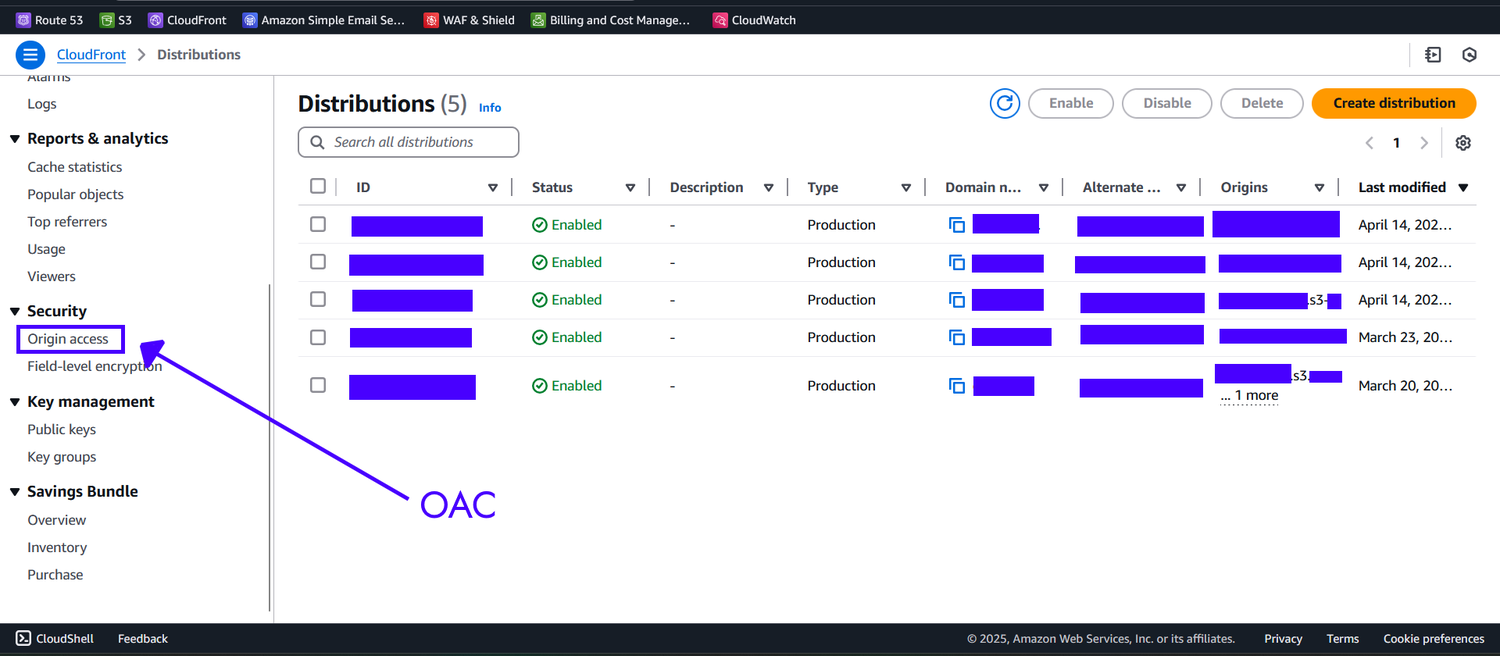Click the Disable button
The height and width of the screenshot is (656, 1500).
point(1167,103)
